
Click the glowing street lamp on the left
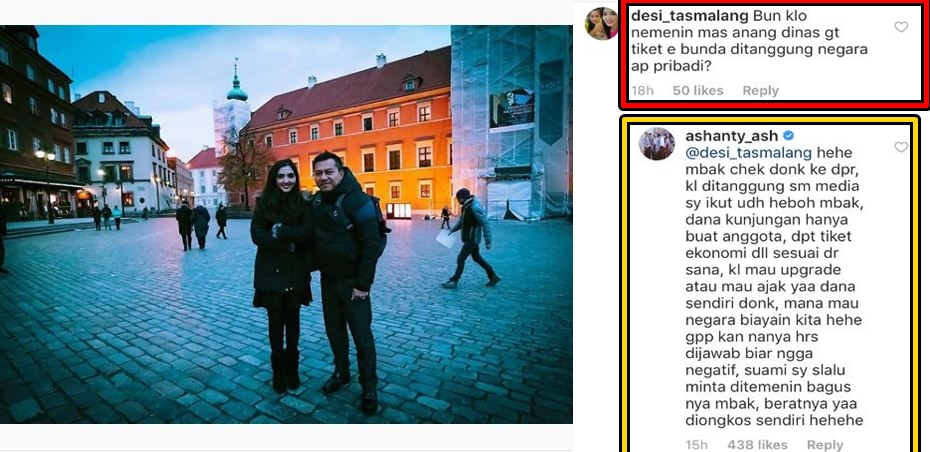(x=44, y=155)
